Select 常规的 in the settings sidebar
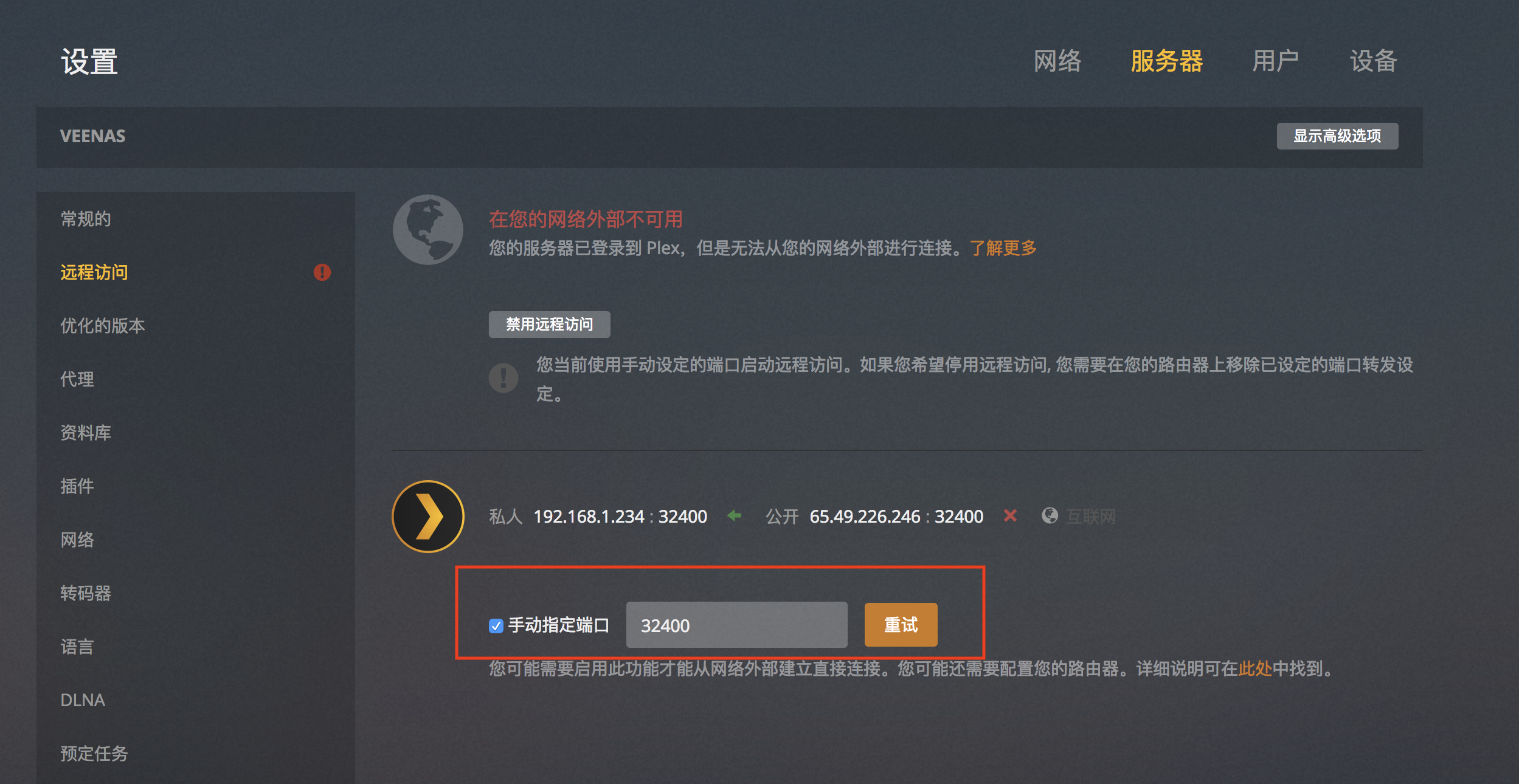This screenshot has height=784, width=1519. click(x=86, y=219)
